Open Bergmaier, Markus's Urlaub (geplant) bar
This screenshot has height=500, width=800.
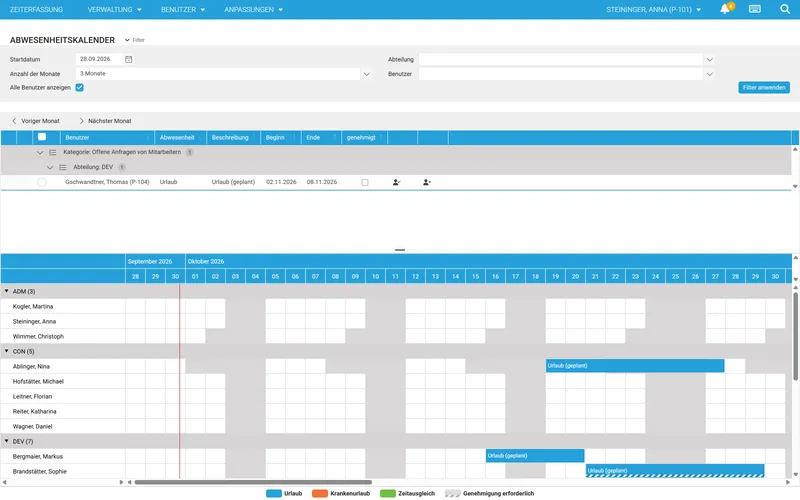coord(535,456)
